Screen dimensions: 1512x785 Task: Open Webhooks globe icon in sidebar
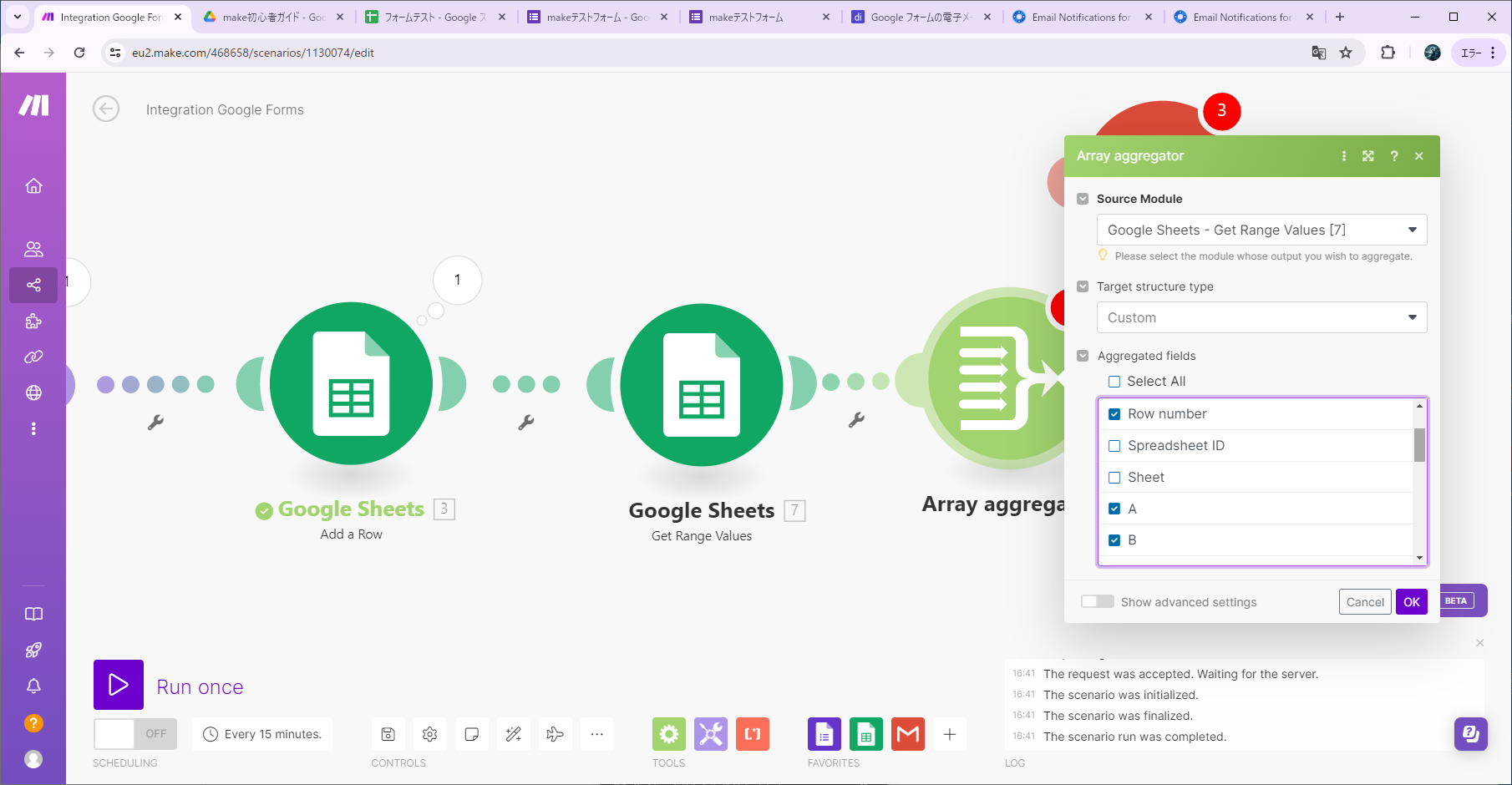pos(33,392)
